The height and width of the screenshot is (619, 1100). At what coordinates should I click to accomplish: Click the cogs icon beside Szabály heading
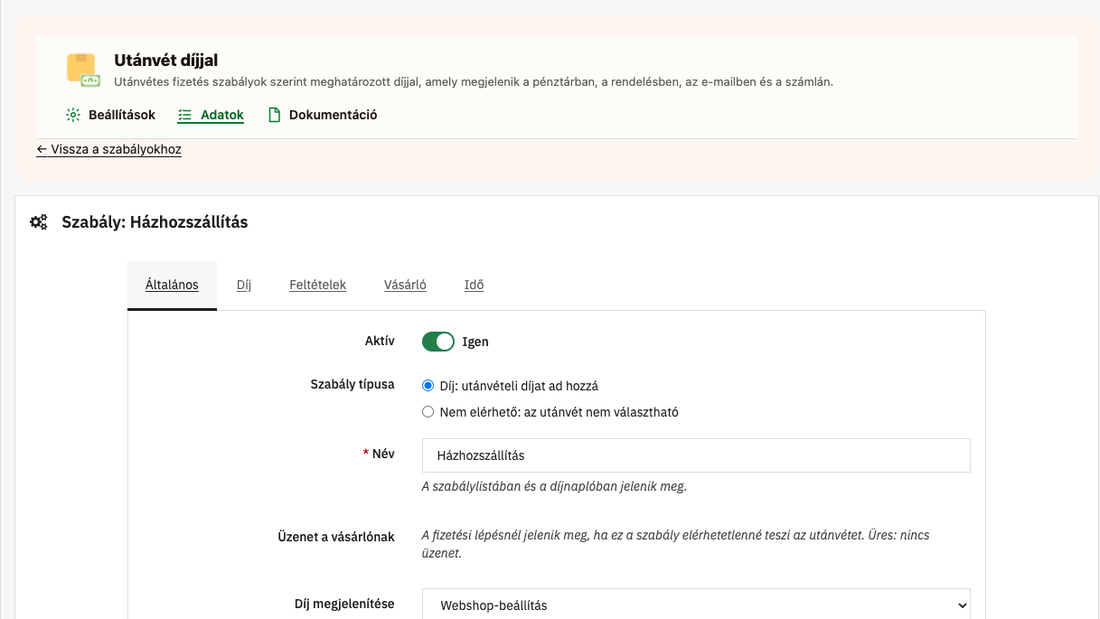pyautogui.click(x=39, y=222)
